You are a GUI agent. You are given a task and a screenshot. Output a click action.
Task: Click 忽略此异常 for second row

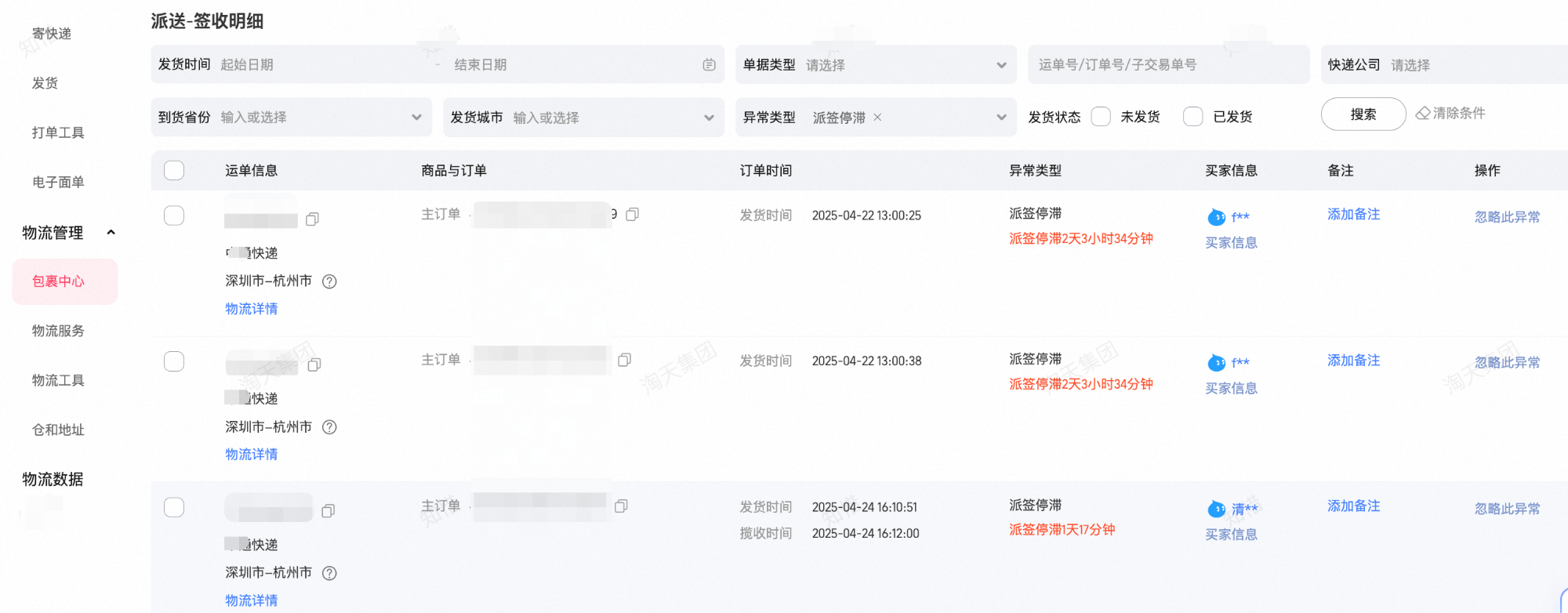tap(1507, 362)
